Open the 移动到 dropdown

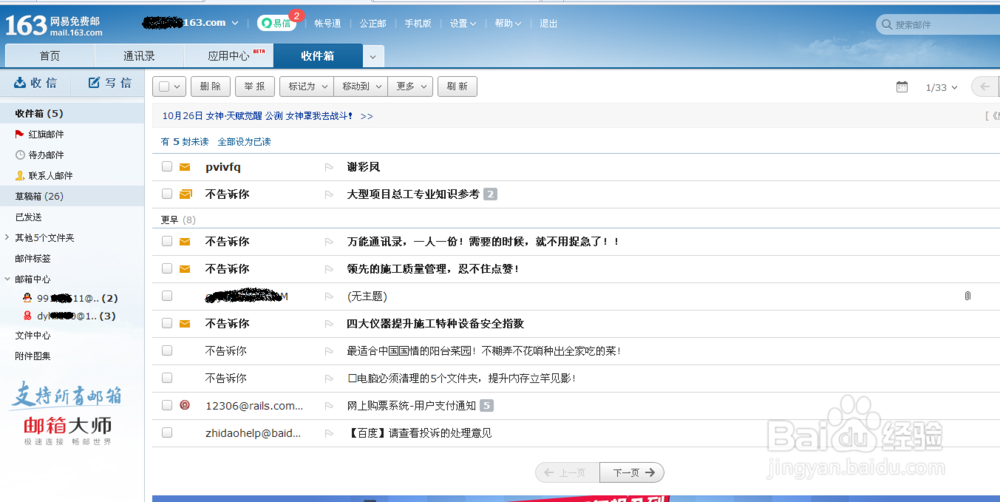[360, 87]
